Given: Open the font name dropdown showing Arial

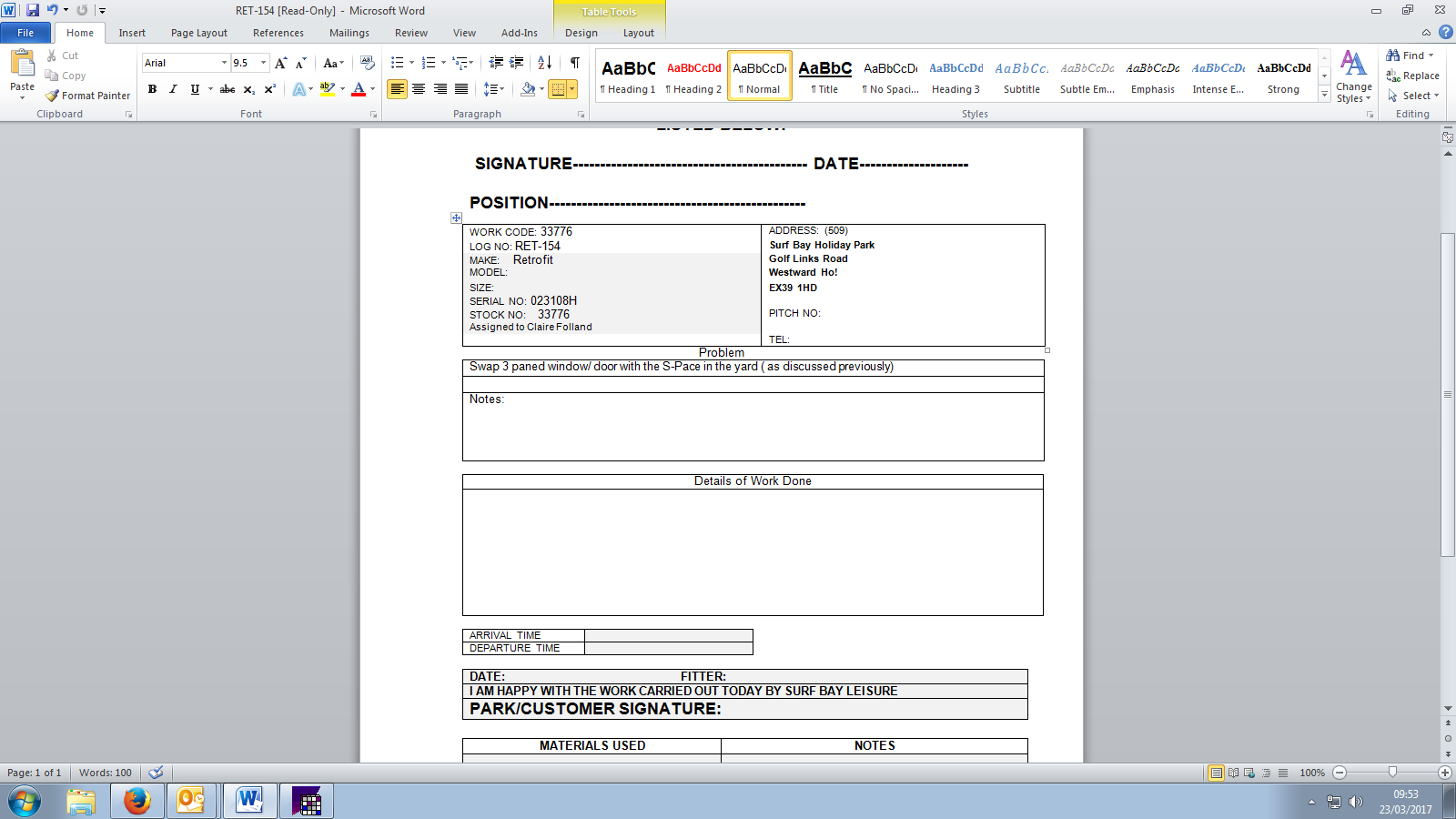Looking at the screenshot, I should click(x=224, y=63).
